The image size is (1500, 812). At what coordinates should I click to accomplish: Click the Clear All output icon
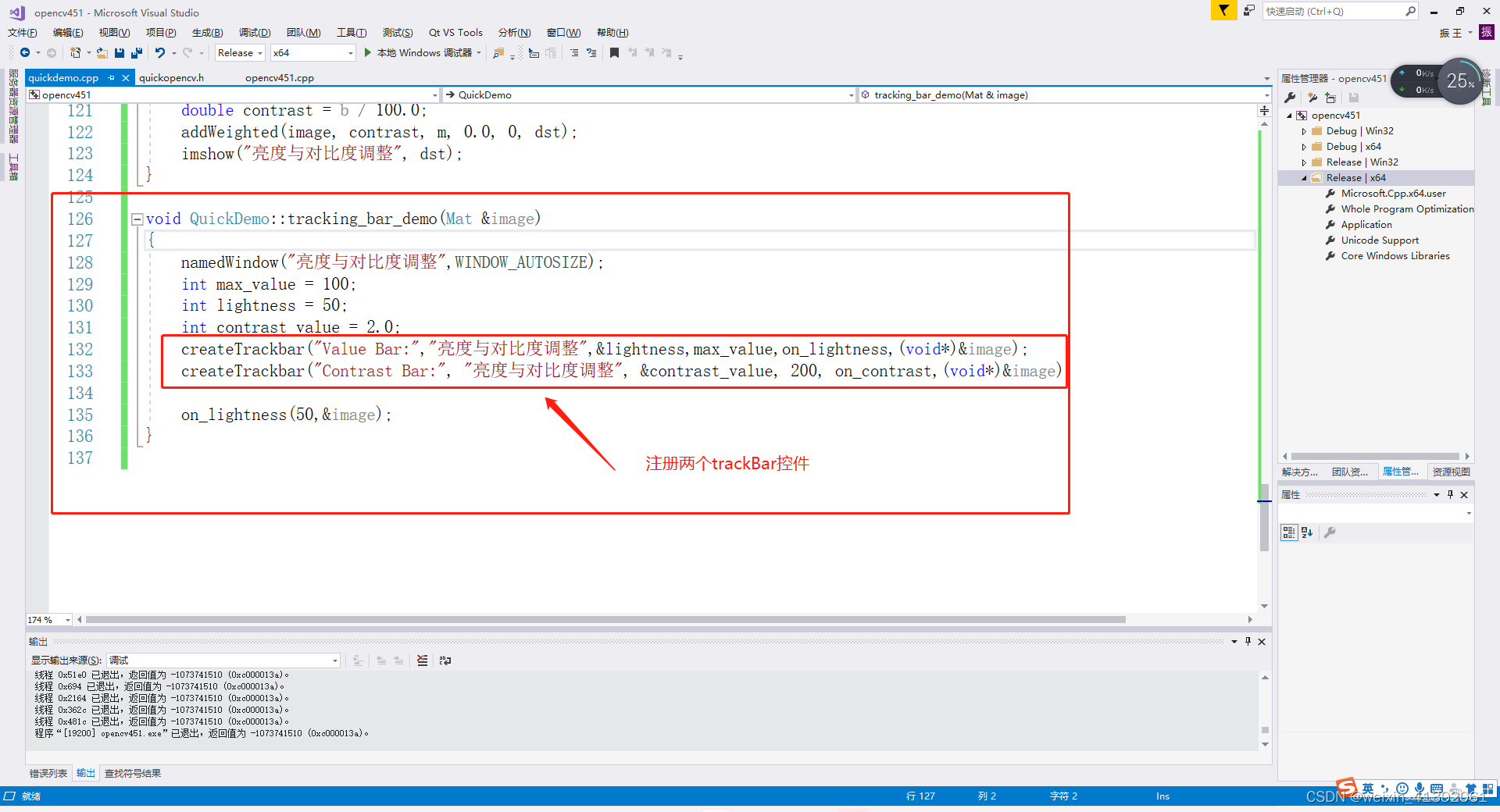point(422,660)
